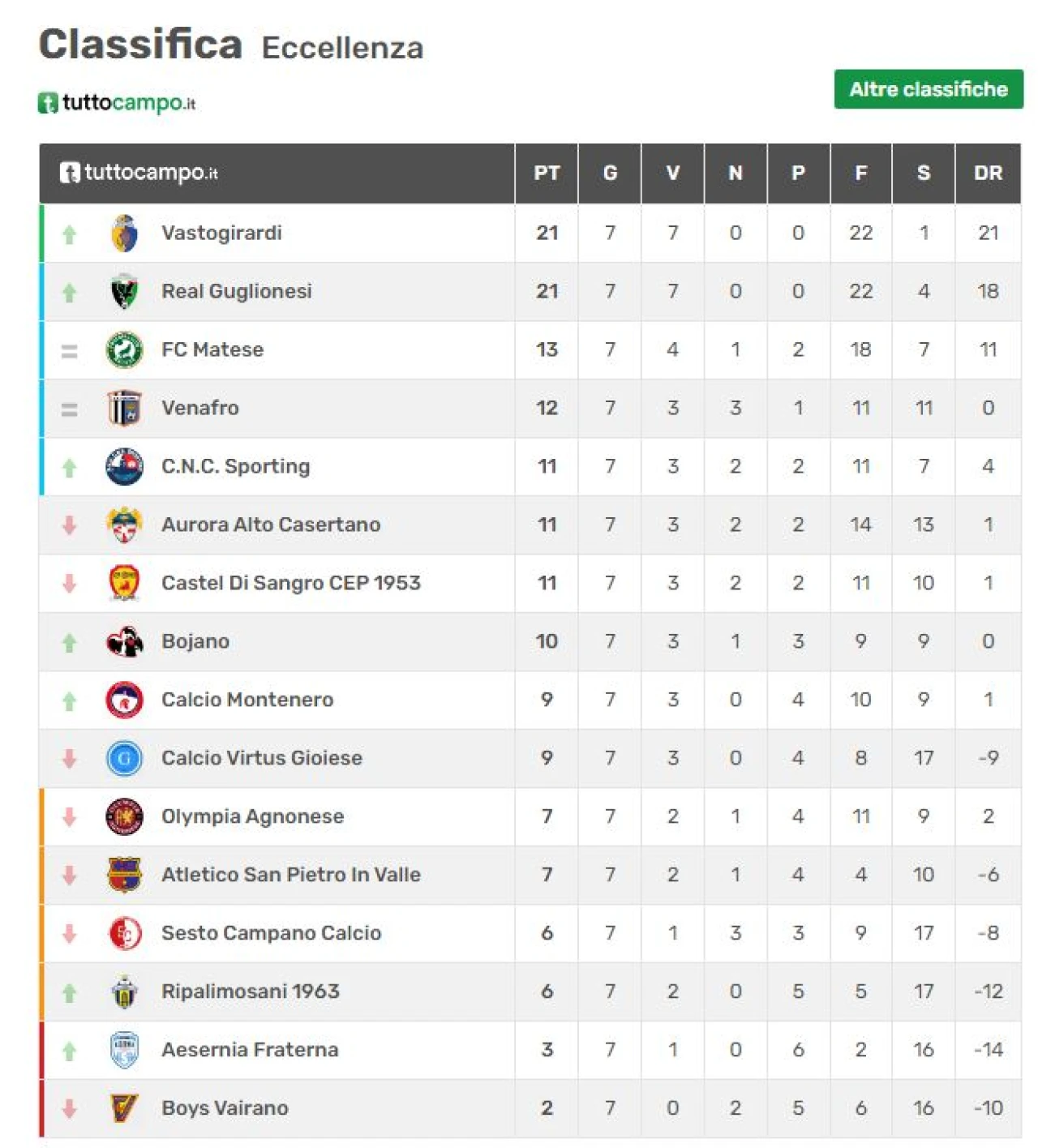Screen dimensions: 1038x1148
Task: Click the tuttocampo.it logo in table header
Action: [139, 173]
